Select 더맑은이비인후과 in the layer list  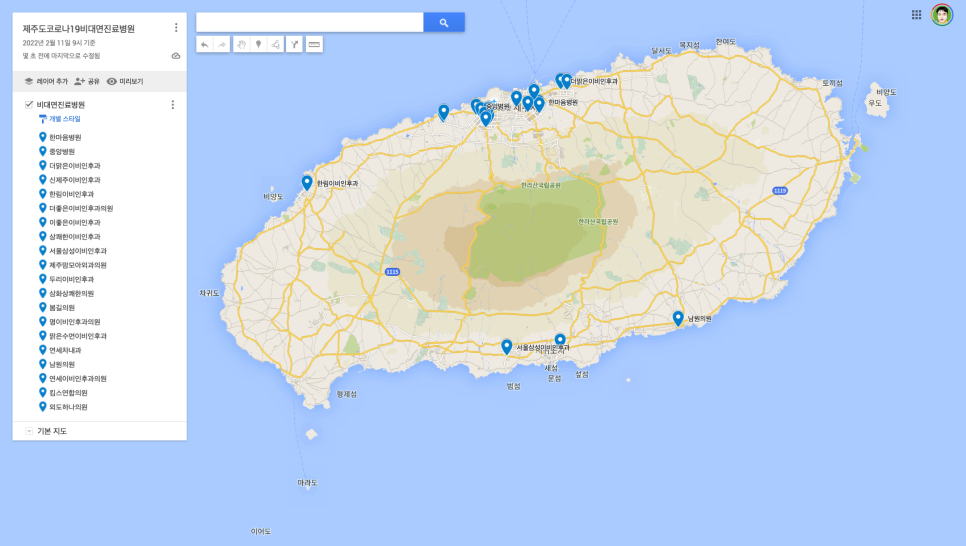[x=75, y=166]
